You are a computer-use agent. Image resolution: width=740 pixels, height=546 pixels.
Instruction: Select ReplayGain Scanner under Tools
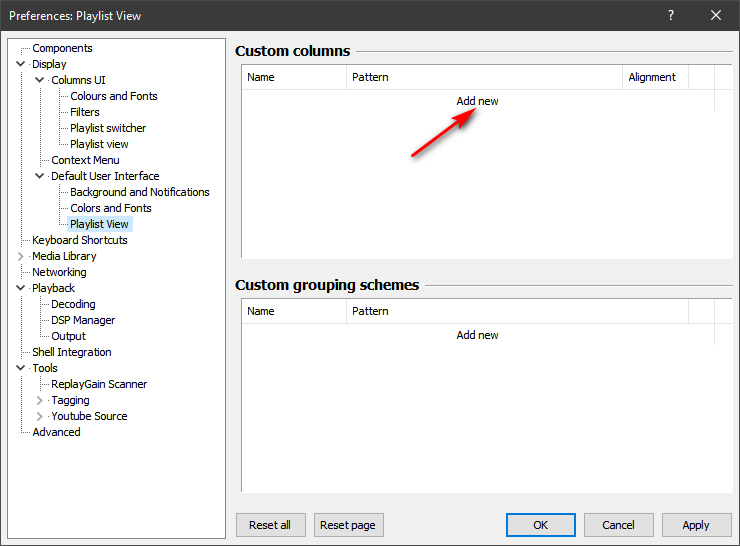[x=99, y=384]
